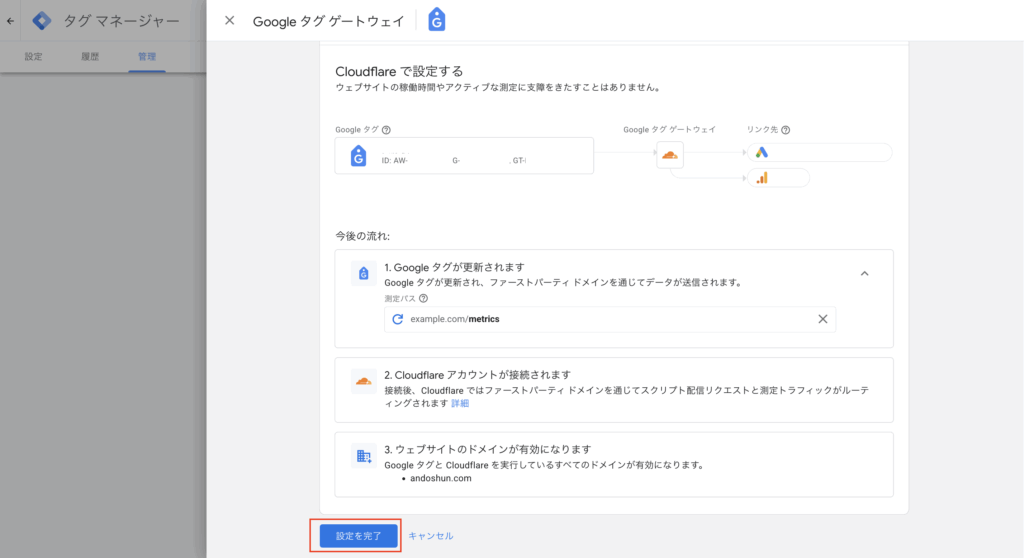Click the 2. Cloudflare アカウントが接続されます heading
The image size is (1024, 558).
coord(477,375)
